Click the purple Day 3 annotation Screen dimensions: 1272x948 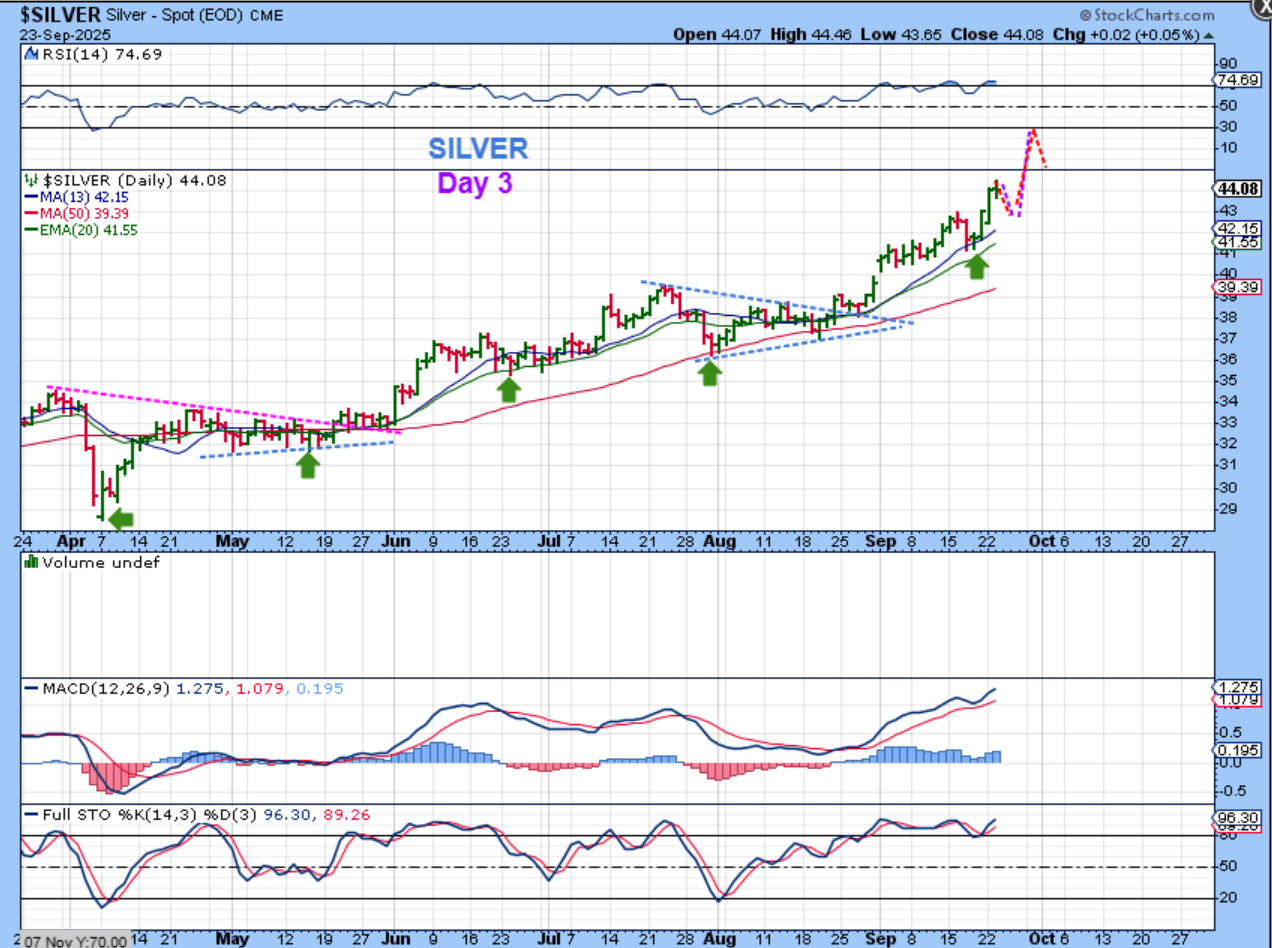pos(475,184)
